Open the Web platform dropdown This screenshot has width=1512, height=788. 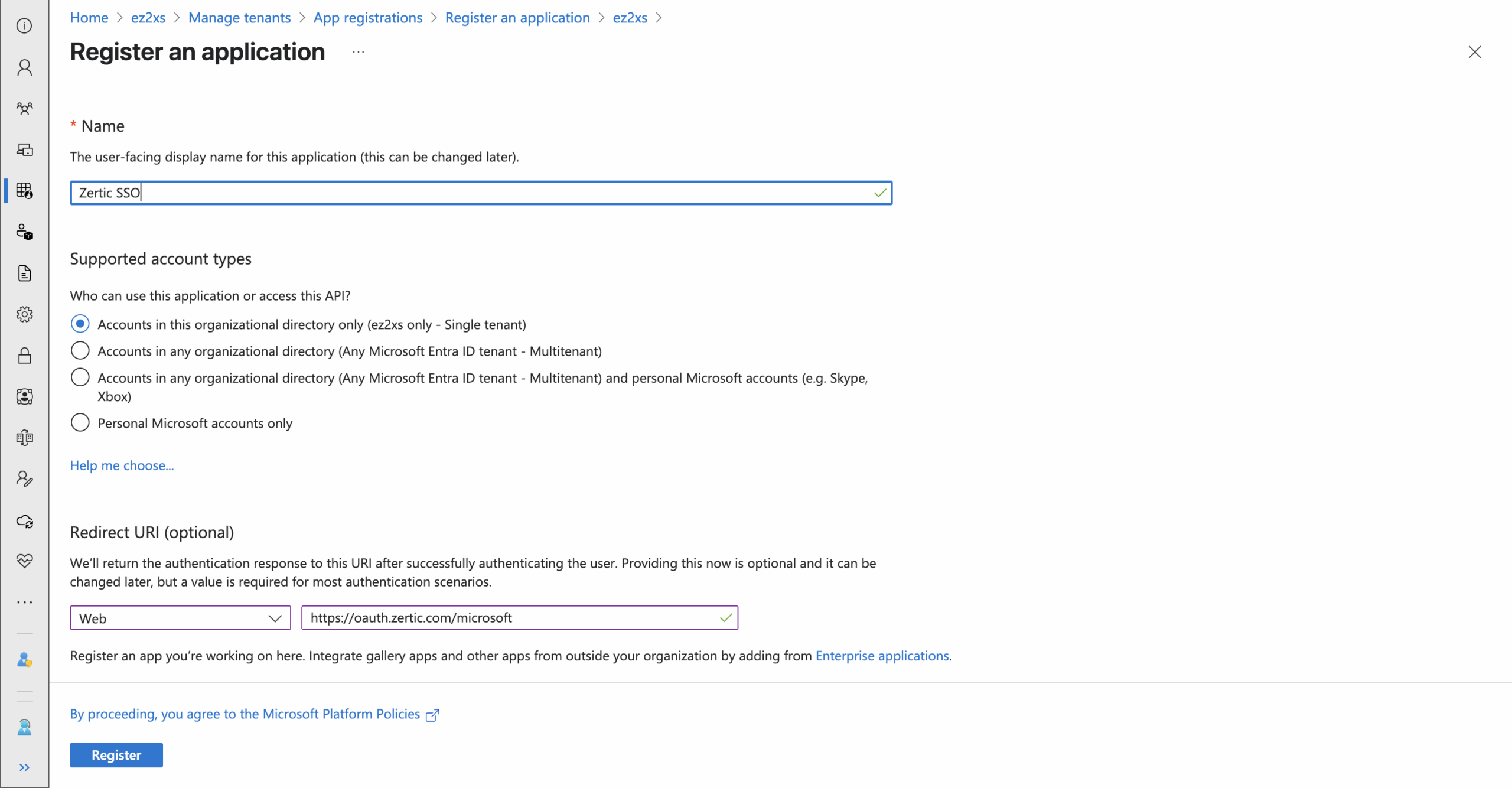click(180, 618)
